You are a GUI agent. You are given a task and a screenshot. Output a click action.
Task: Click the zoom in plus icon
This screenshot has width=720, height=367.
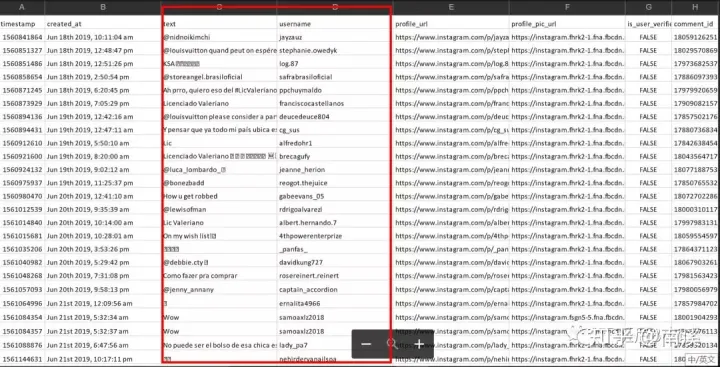(x=419, y=344)
